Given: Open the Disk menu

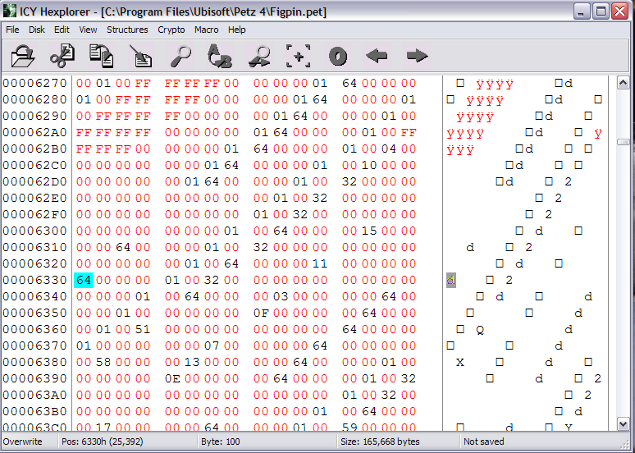Looking at the screenshot, I should [x=36, y=30].
